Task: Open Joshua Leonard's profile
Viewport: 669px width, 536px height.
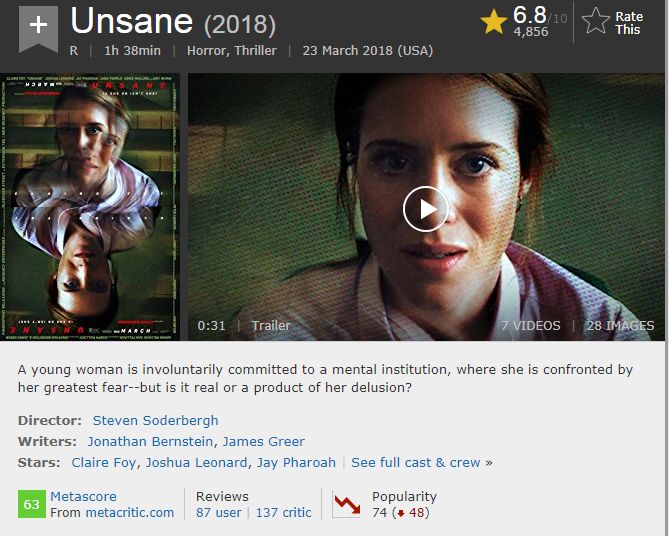Action: [197, 463]
